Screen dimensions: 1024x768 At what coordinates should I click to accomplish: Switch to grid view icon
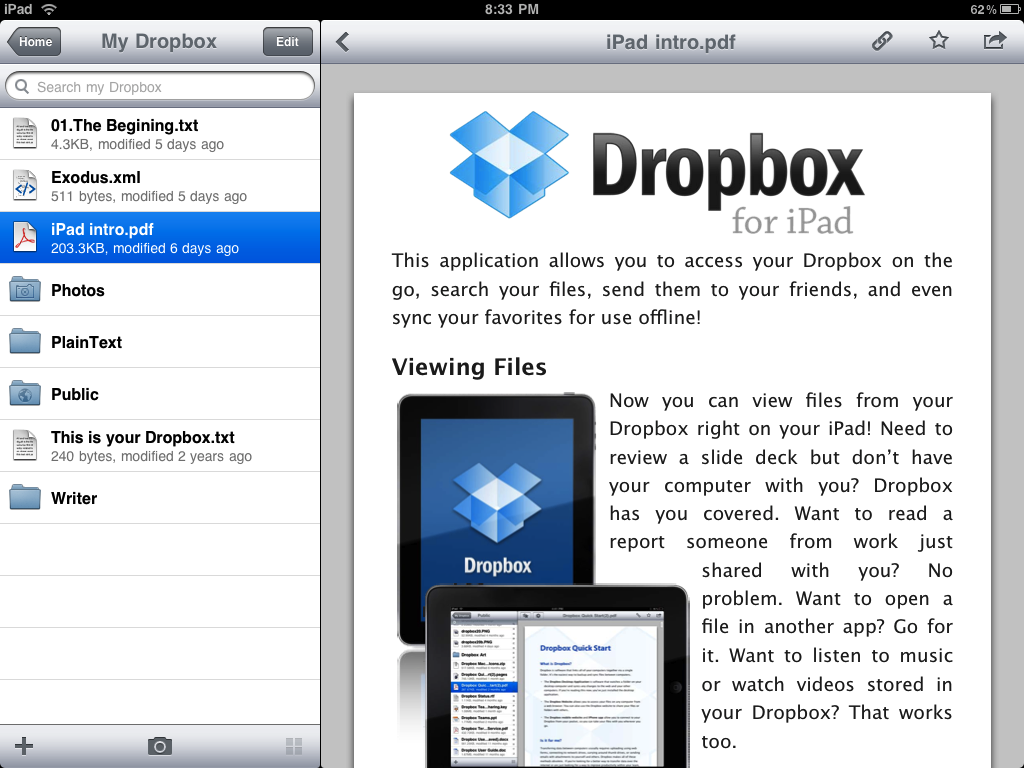tap(295, 746)
